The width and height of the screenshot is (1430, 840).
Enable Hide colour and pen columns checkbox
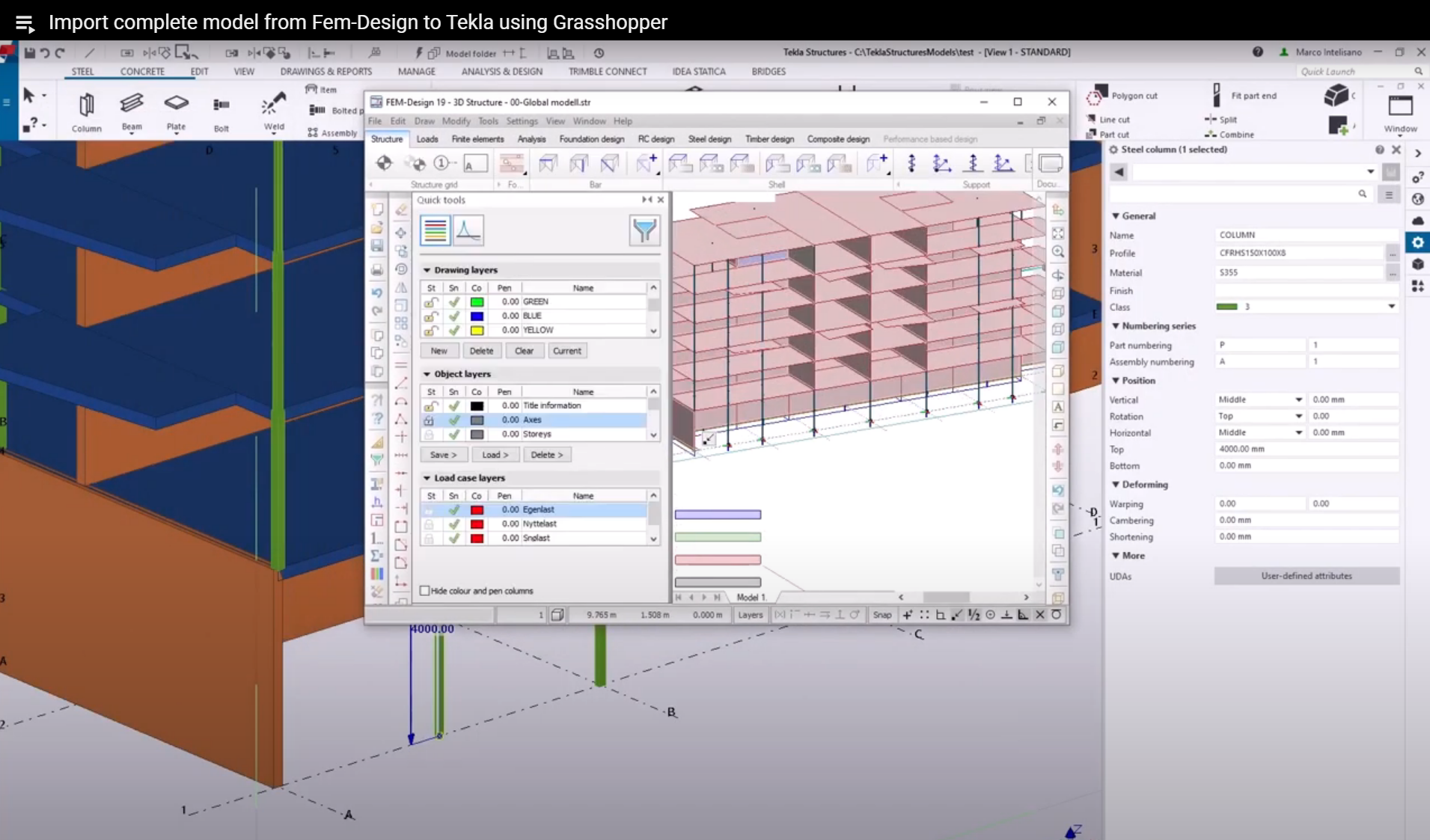pyautogui.click(x=425, y=591)
